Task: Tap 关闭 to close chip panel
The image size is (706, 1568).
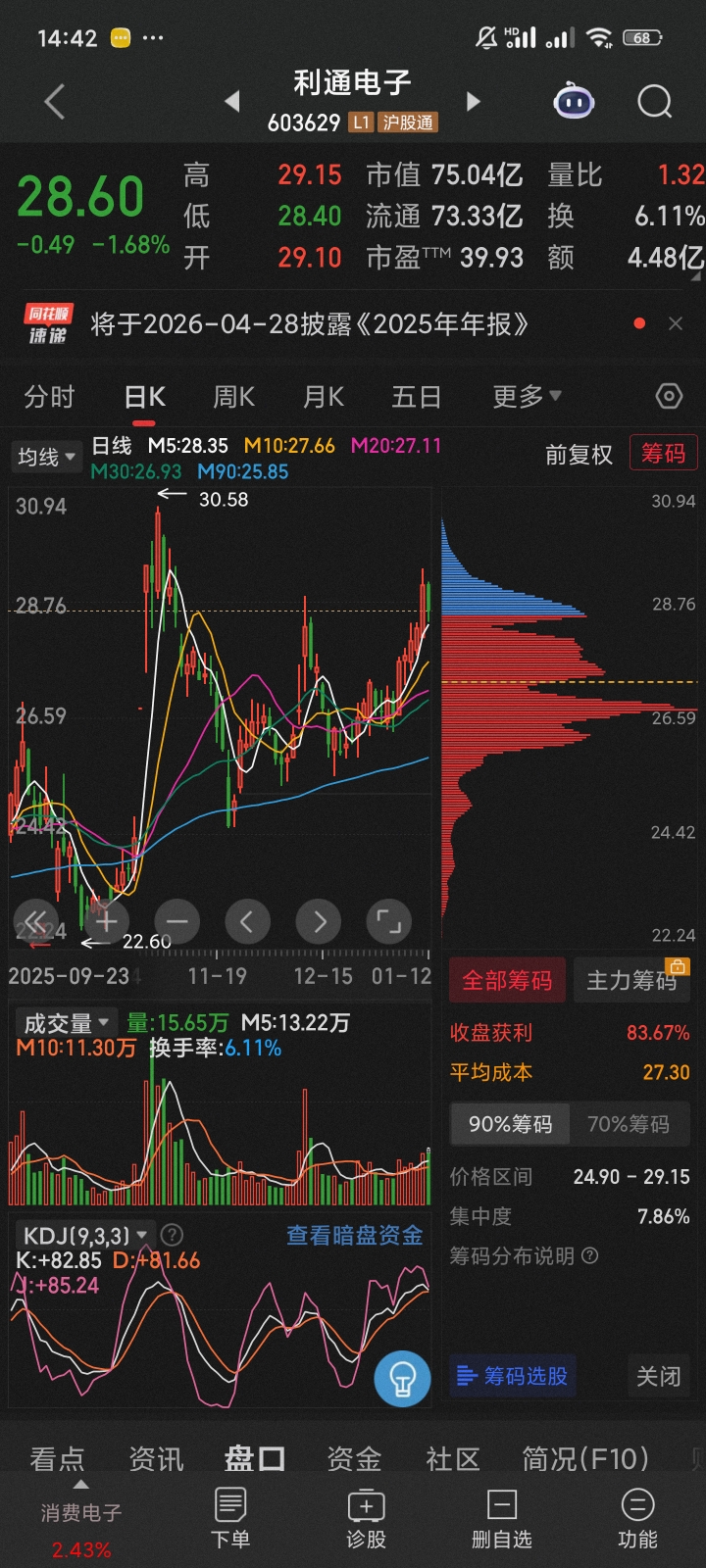Action: pos(658,1376)
